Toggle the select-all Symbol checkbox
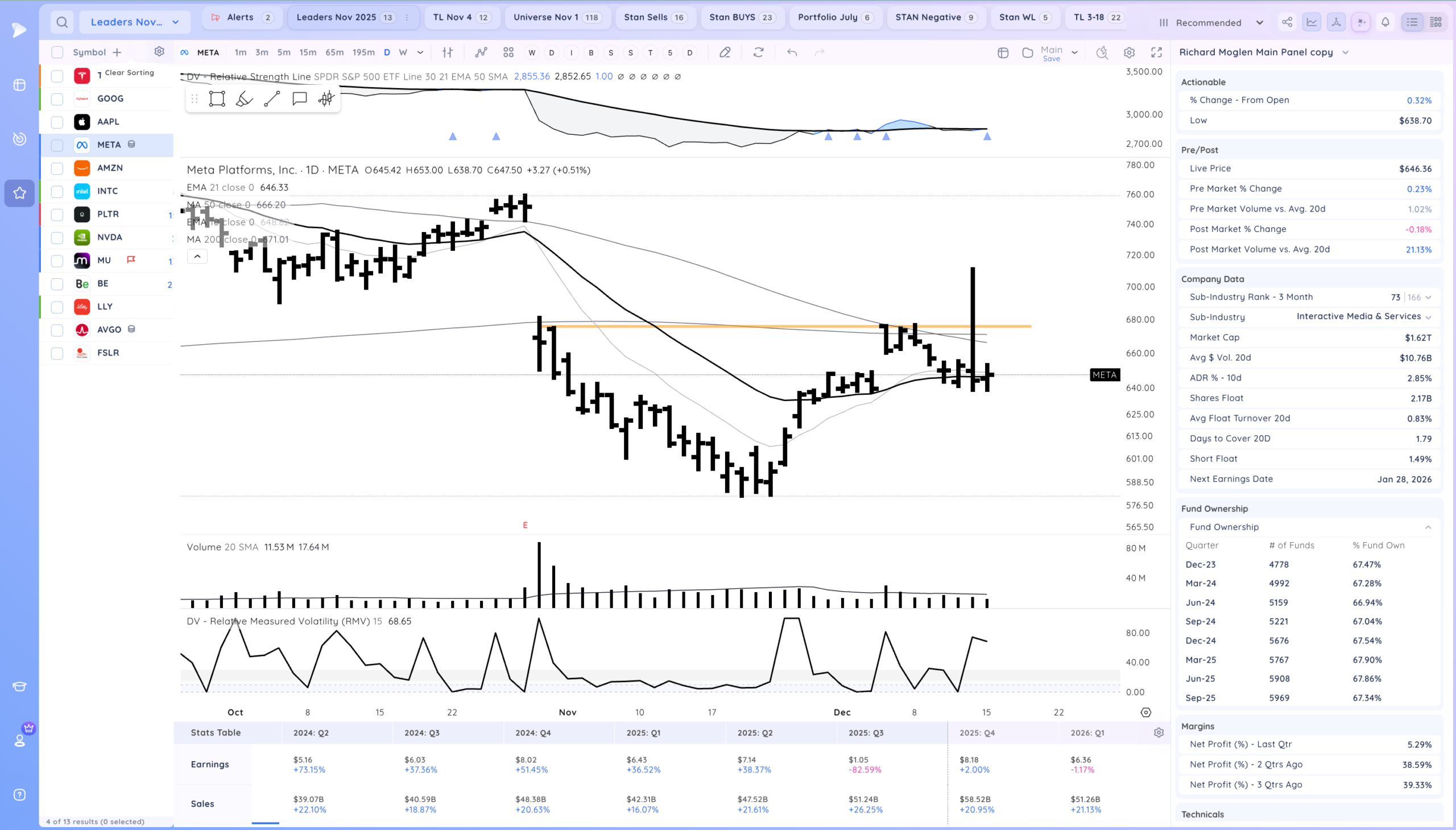1456x830 pixels. [x=57, y=52]
